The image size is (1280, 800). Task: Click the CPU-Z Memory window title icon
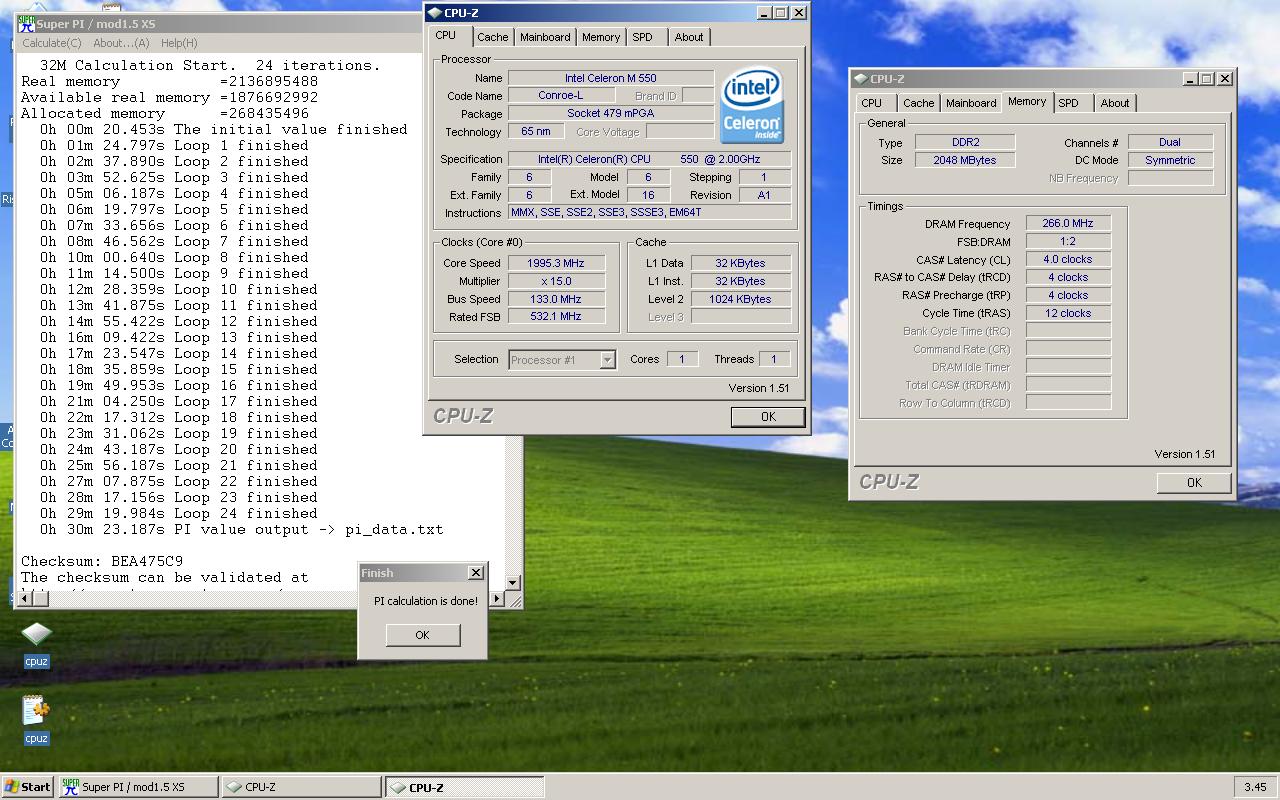tap(860, 79)
